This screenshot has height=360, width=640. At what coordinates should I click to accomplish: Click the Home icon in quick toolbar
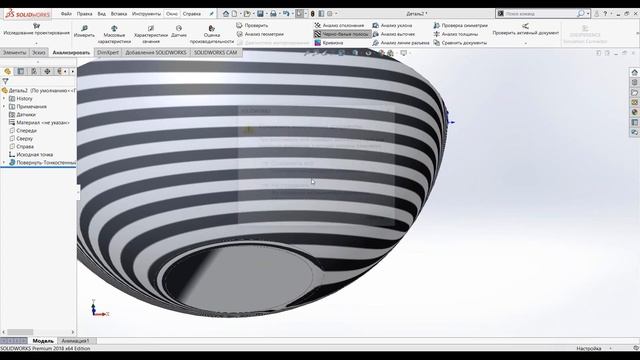pyautogui.click(x=226, y=13)
